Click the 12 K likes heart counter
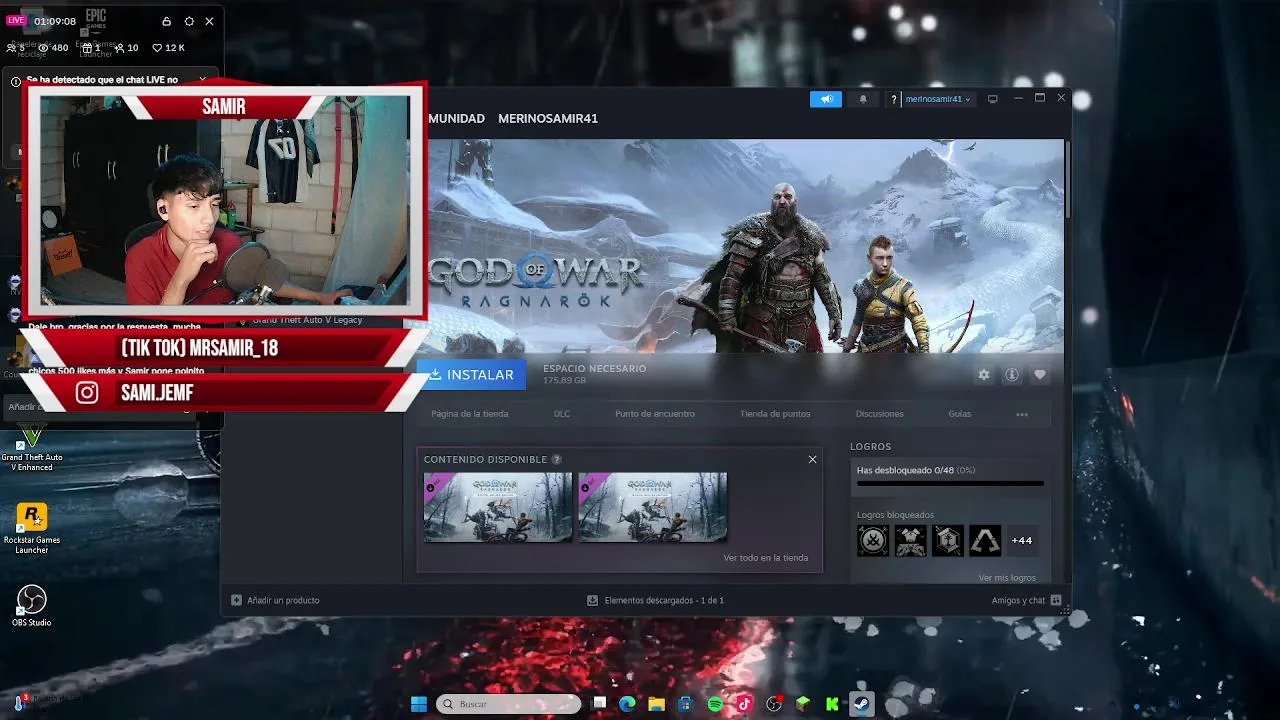The height and width of the screenshot is (720, 1280). click(x=168, y=48)
